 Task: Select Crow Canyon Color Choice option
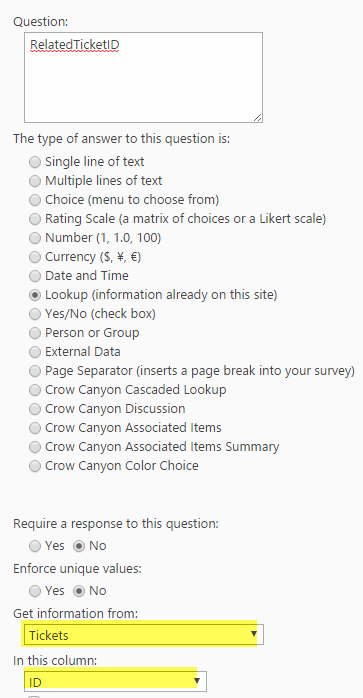[x=35, y=466]
